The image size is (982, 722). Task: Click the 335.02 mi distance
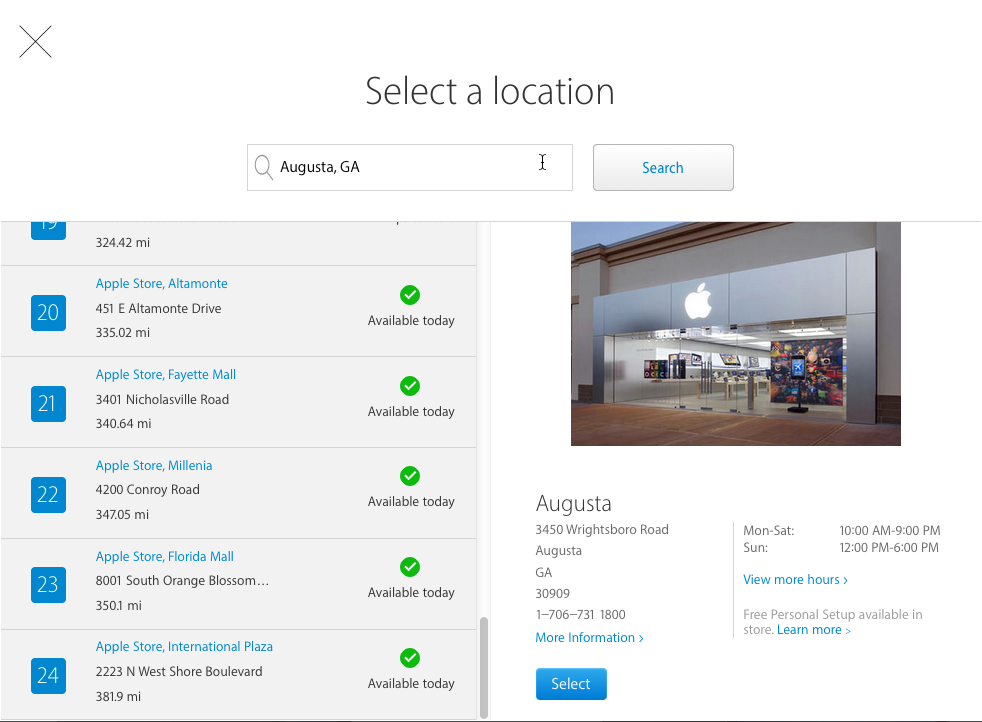123,333
